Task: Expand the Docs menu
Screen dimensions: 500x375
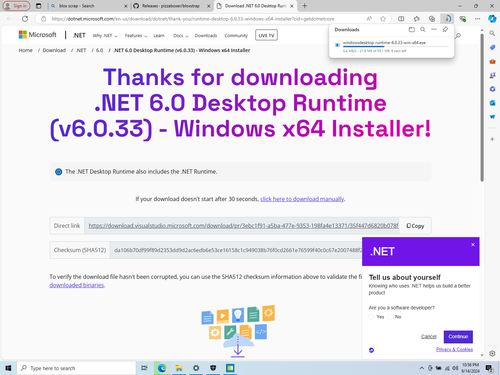Action: coord(180,36)
